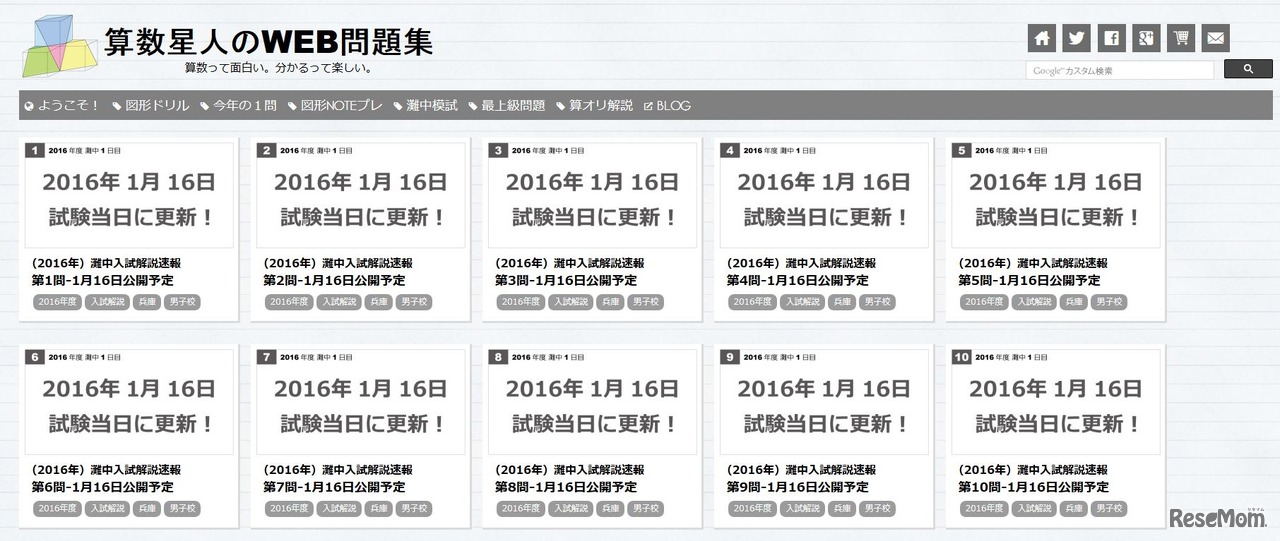Open the 算数星人のWEB問題集 site title
This screenshot has height=541, width=1280.
tap(268, 41)
